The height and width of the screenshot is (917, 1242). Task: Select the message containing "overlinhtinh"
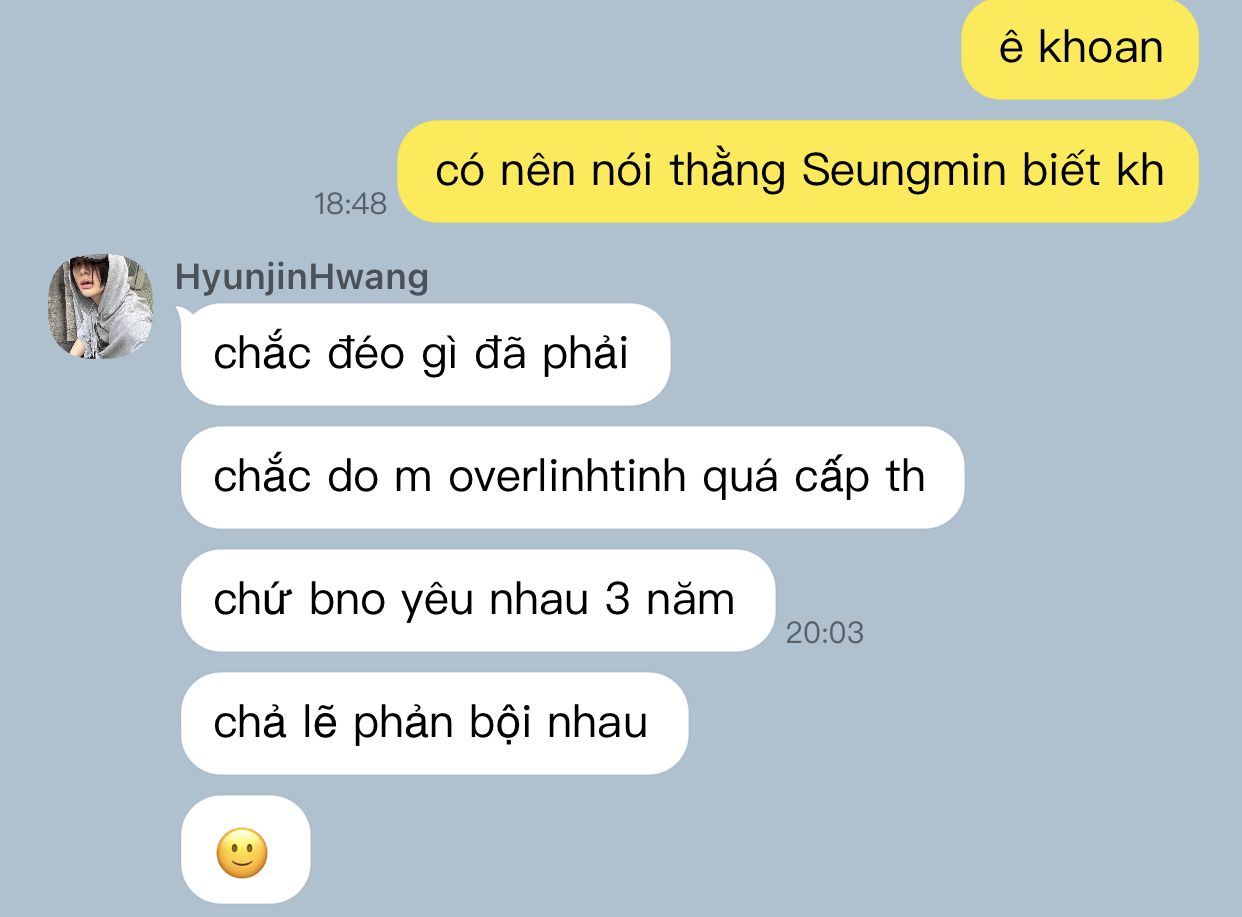572,477
